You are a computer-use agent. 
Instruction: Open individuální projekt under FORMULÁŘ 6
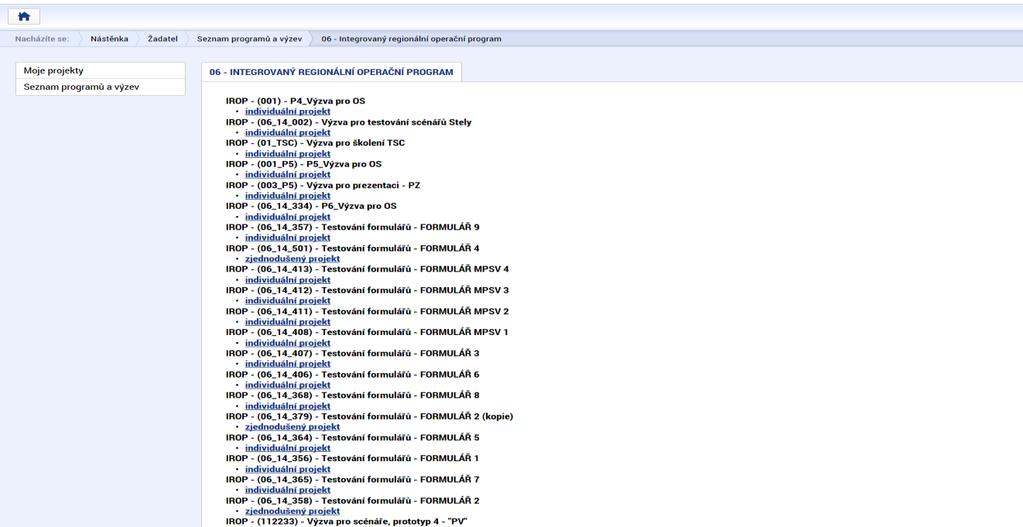coord(288,385)
